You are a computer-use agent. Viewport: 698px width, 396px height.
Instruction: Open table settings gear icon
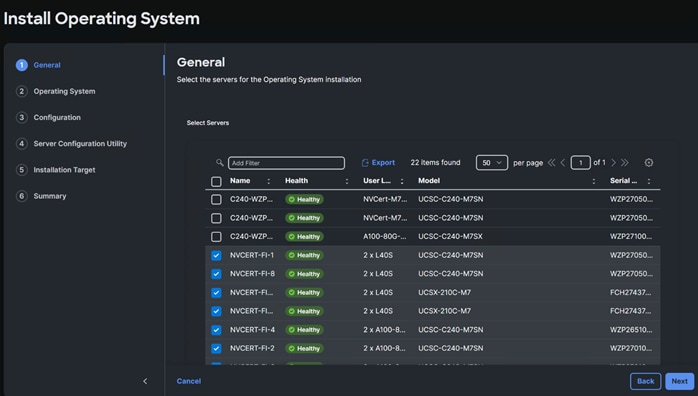649,162
